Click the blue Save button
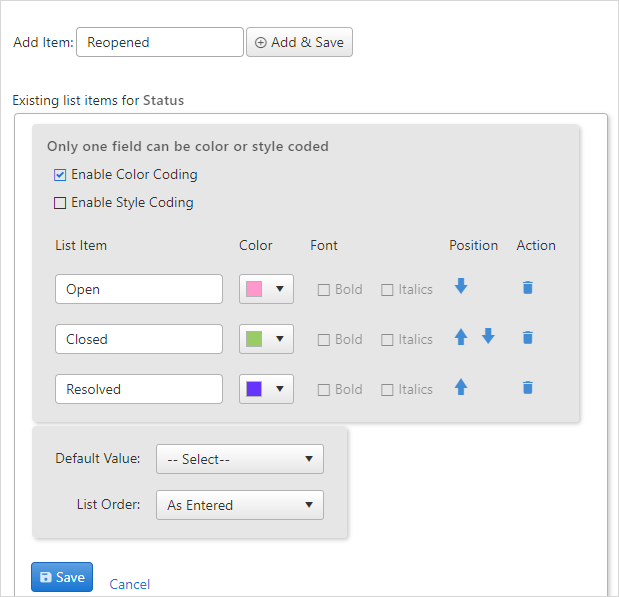The height and width of the screenshot is (597, 619). pyautogui.click(x=62, y=577)
